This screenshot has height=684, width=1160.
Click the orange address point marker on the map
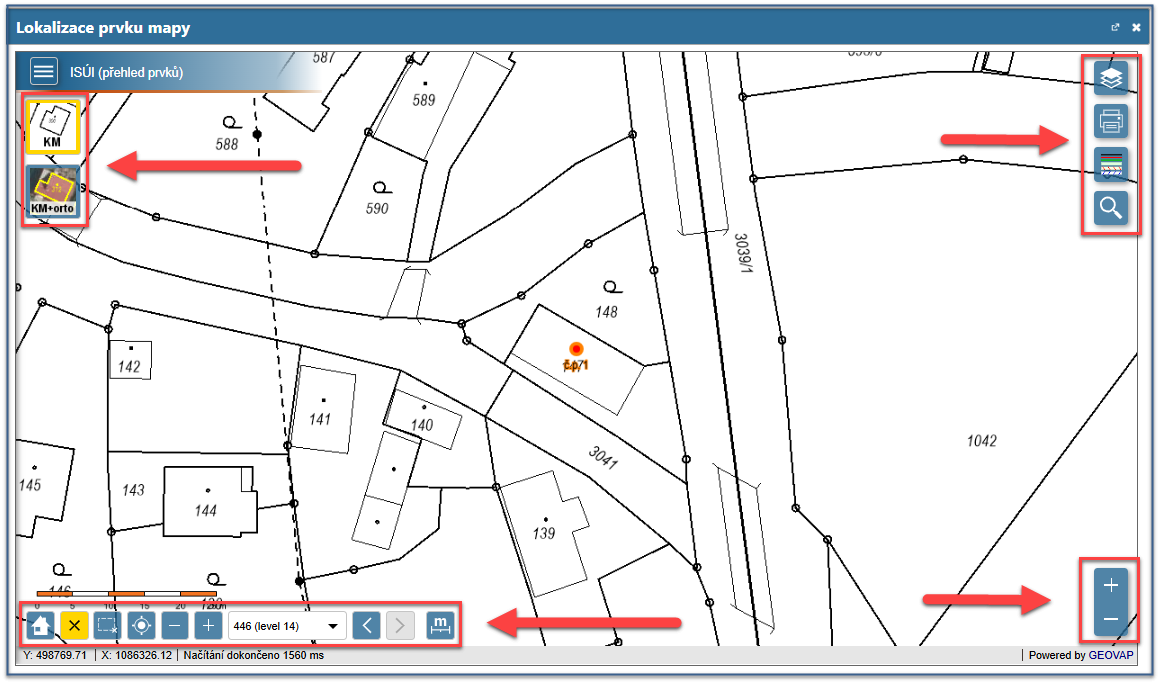576,349
